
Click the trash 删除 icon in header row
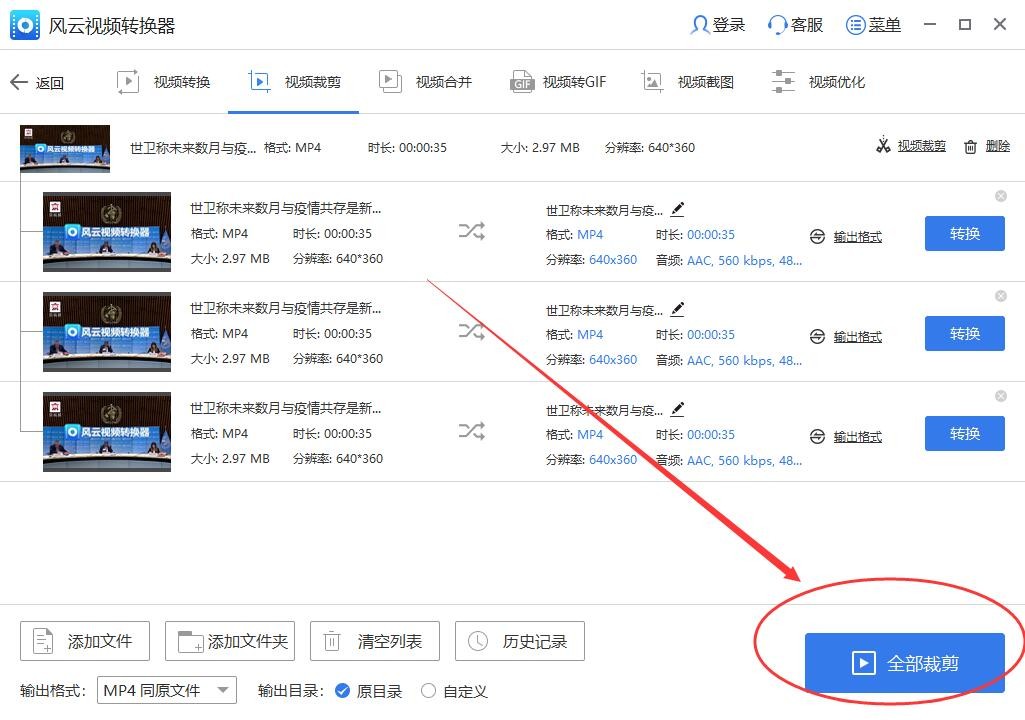(971, 146)
